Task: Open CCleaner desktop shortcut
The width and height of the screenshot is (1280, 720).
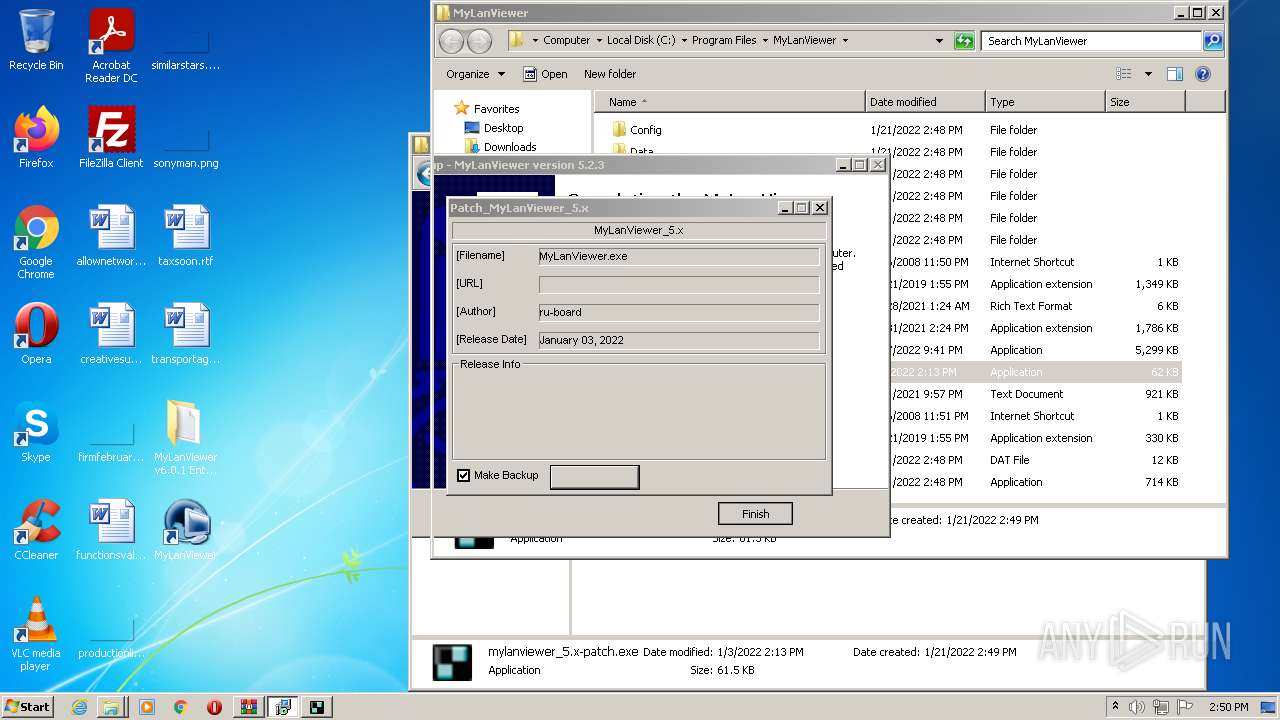Action: point(36,529)
